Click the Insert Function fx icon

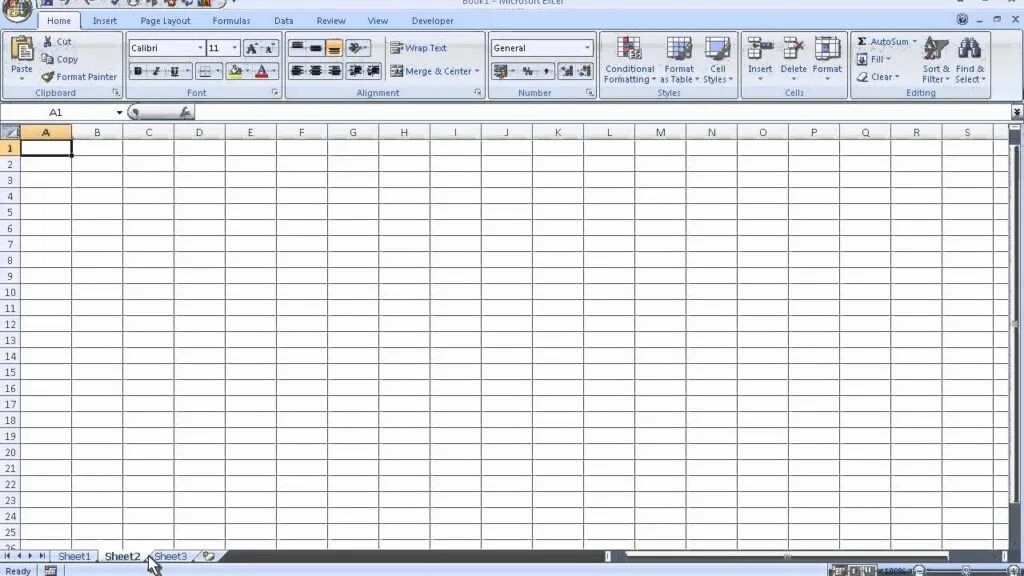(x=185, y=112)
